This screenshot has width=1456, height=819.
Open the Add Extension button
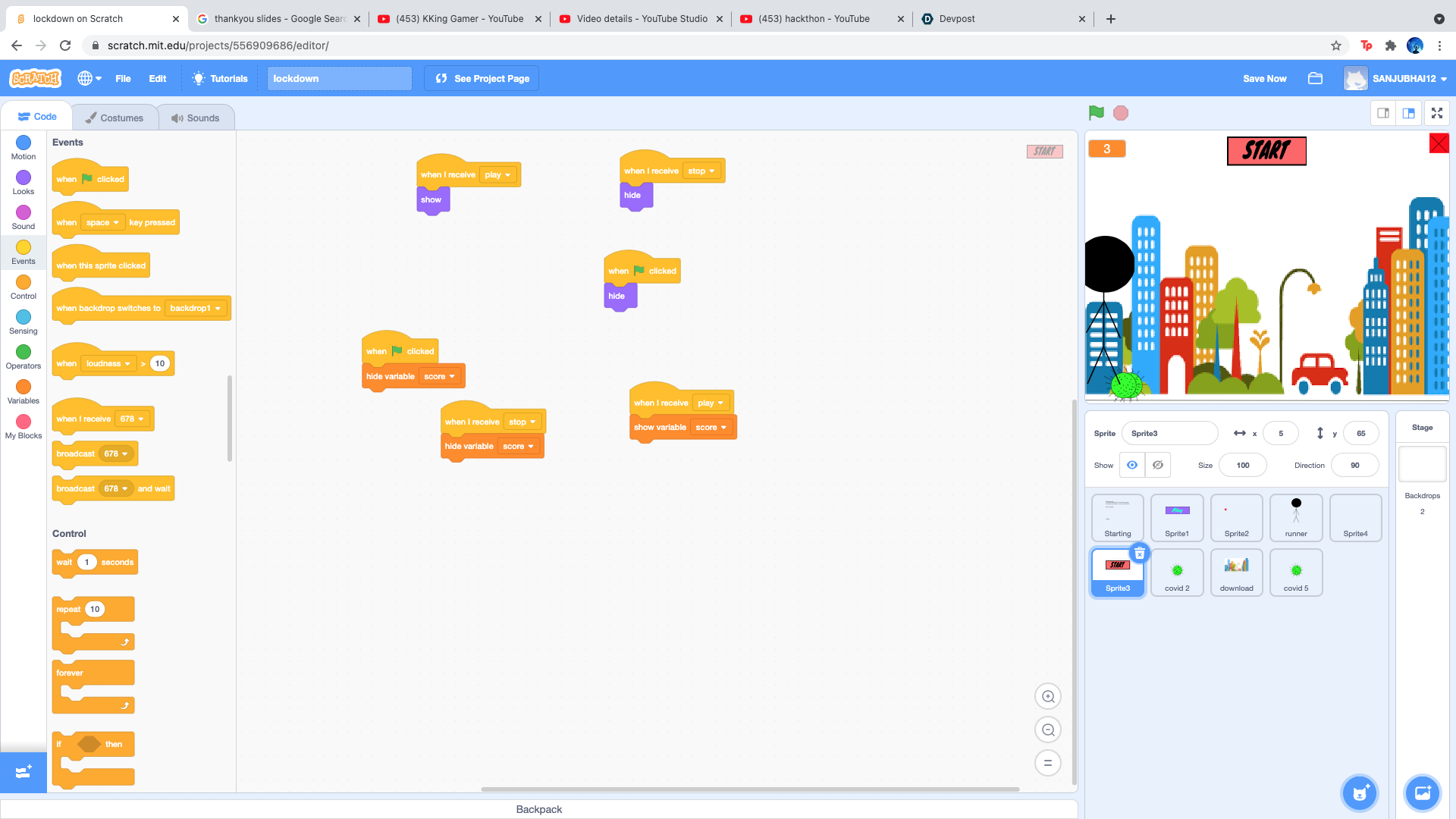click(23, 771)
